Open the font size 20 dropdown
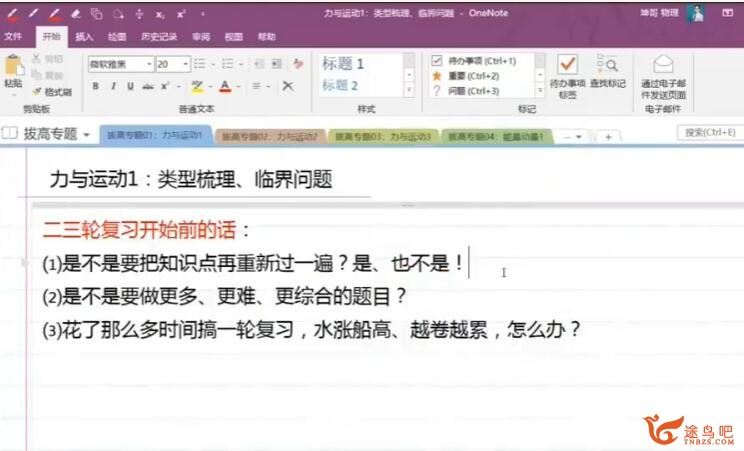This screenshot has width=744, height=451. 186,64
